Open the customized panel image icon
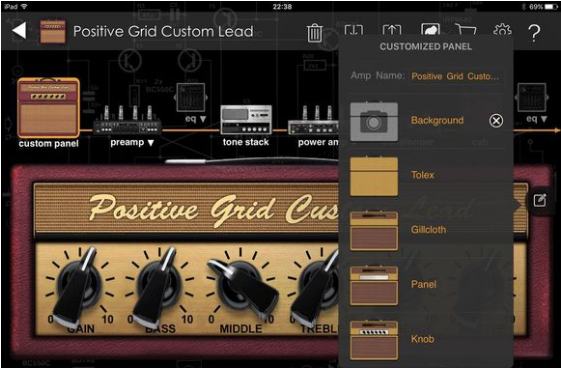561x382 pixels. pos(430,30)
